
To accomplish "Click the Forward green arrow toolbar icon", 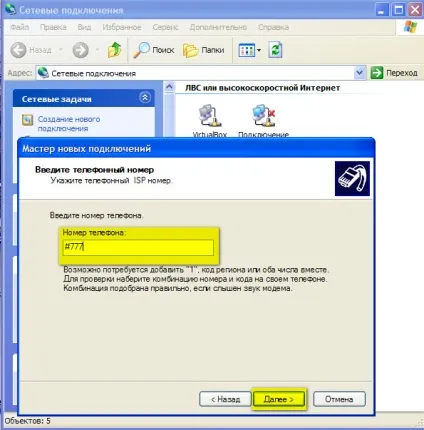I will point(80,50).
